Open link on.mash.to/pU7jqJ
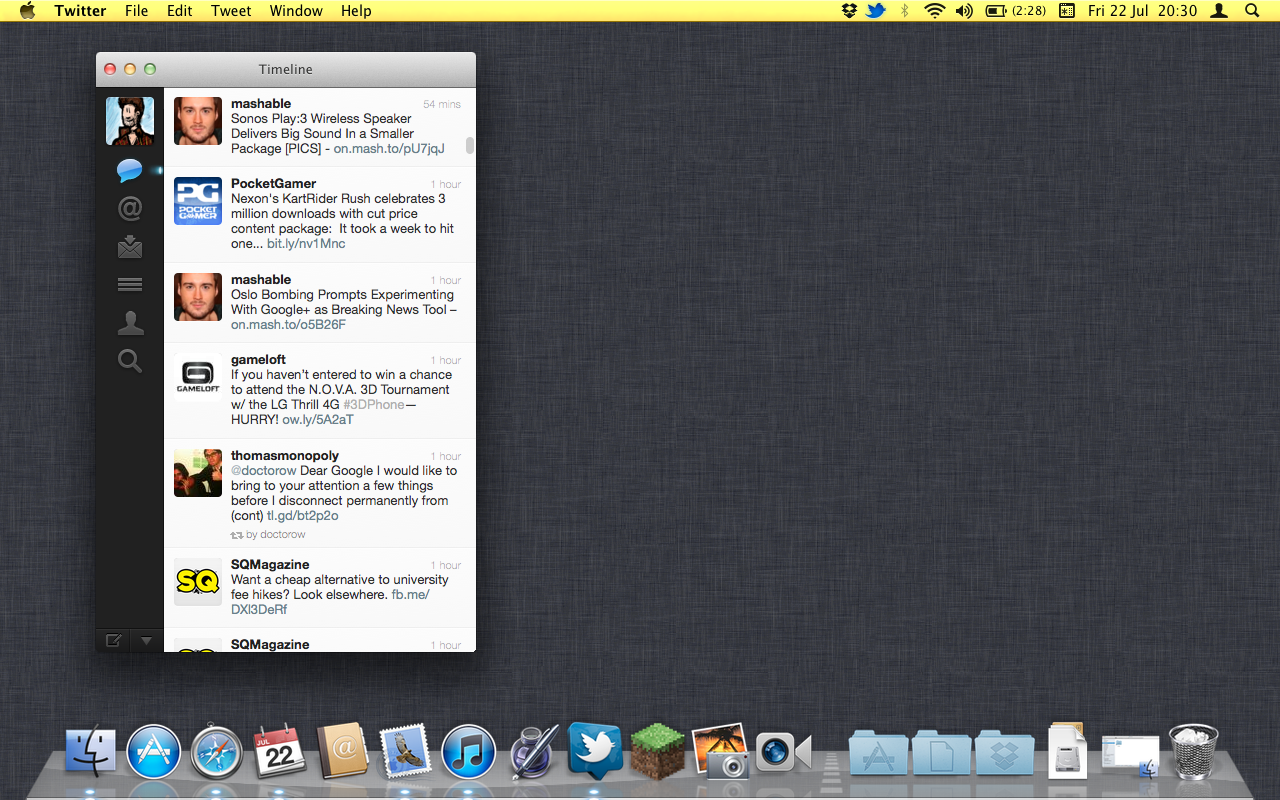The image size is (1280, 800). pyautogui.click(x=389, y=149)
